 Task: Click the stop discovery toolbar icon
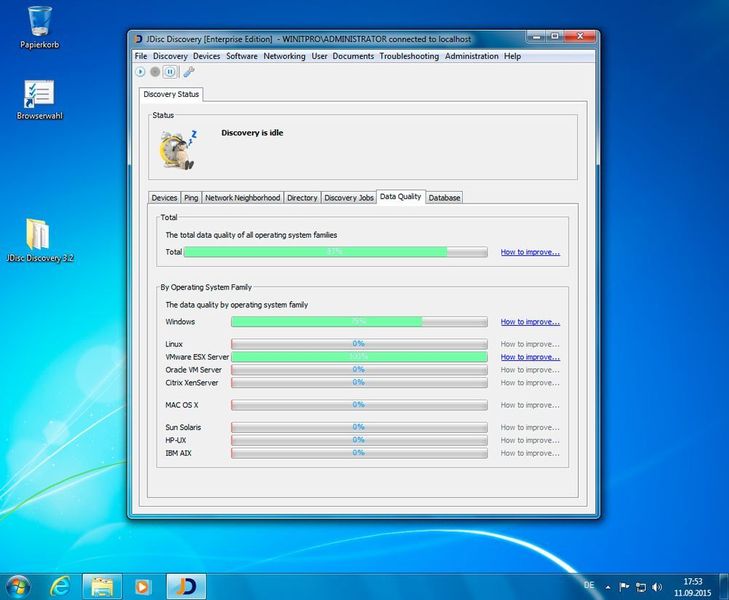coord(155,72)
